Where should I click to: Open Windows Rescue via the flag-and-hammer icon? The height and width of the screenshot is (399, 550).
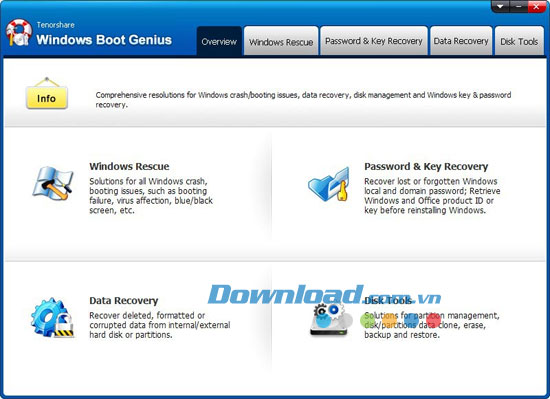[x=53, y=184]
